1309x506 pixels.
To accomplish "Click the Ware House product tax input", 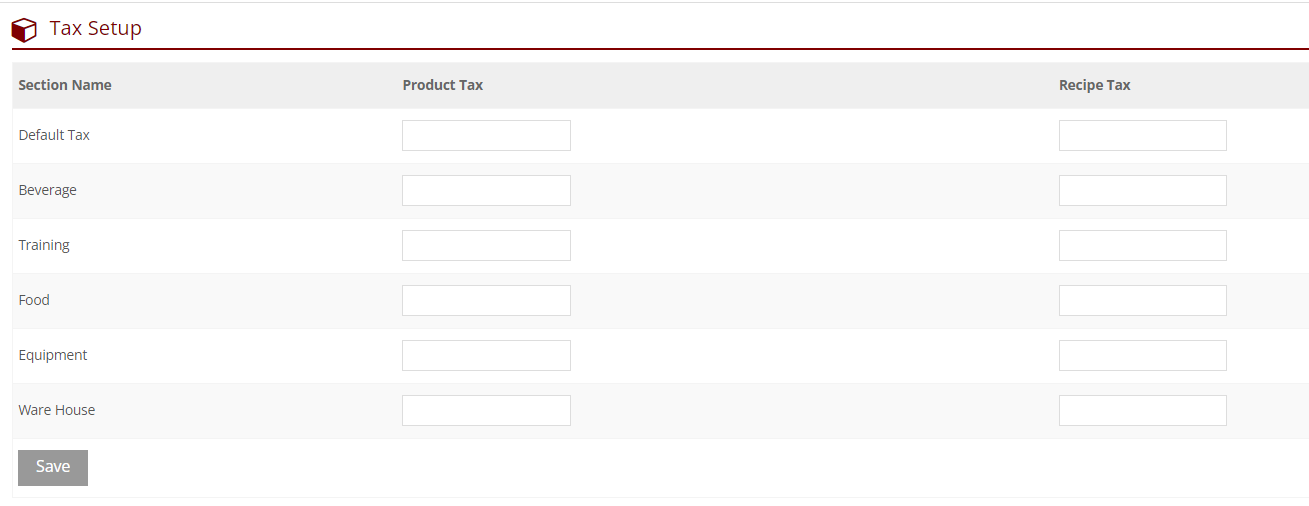I will [x=486, y=411].
